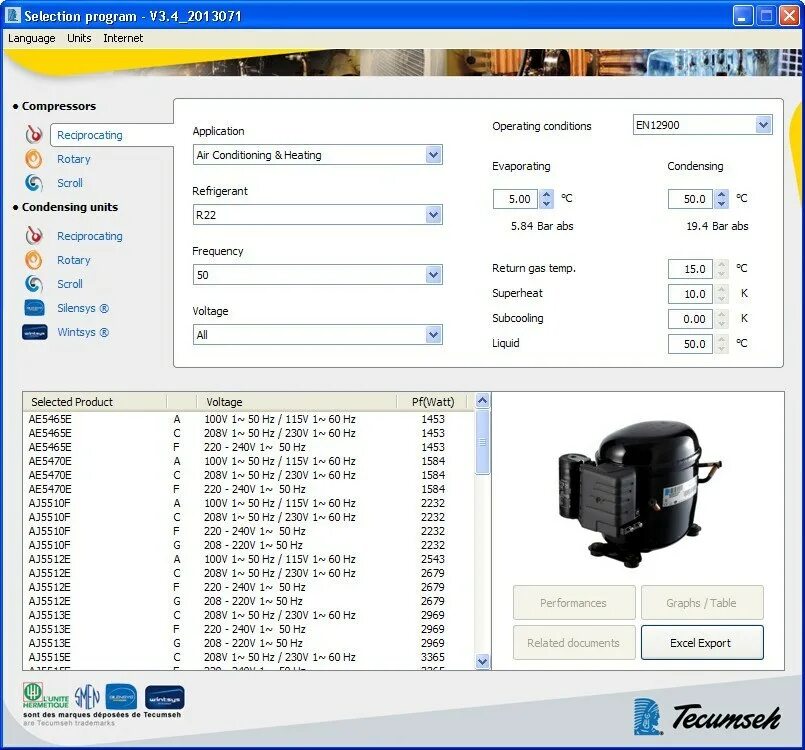Open the Language menu

point(31,39)
